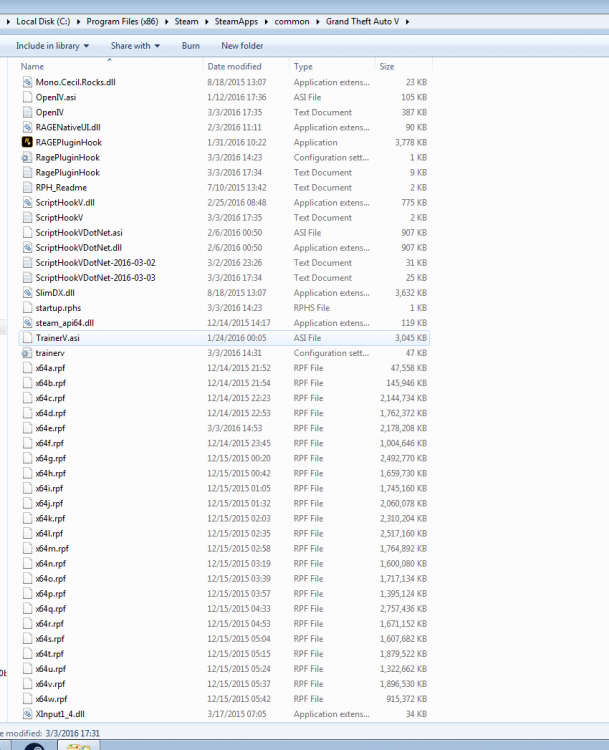Image resolution: width=609 pixels, height=750 pixels.
Task: Go to the common breadcrumb folder
Action: click(x=292, y=22)
